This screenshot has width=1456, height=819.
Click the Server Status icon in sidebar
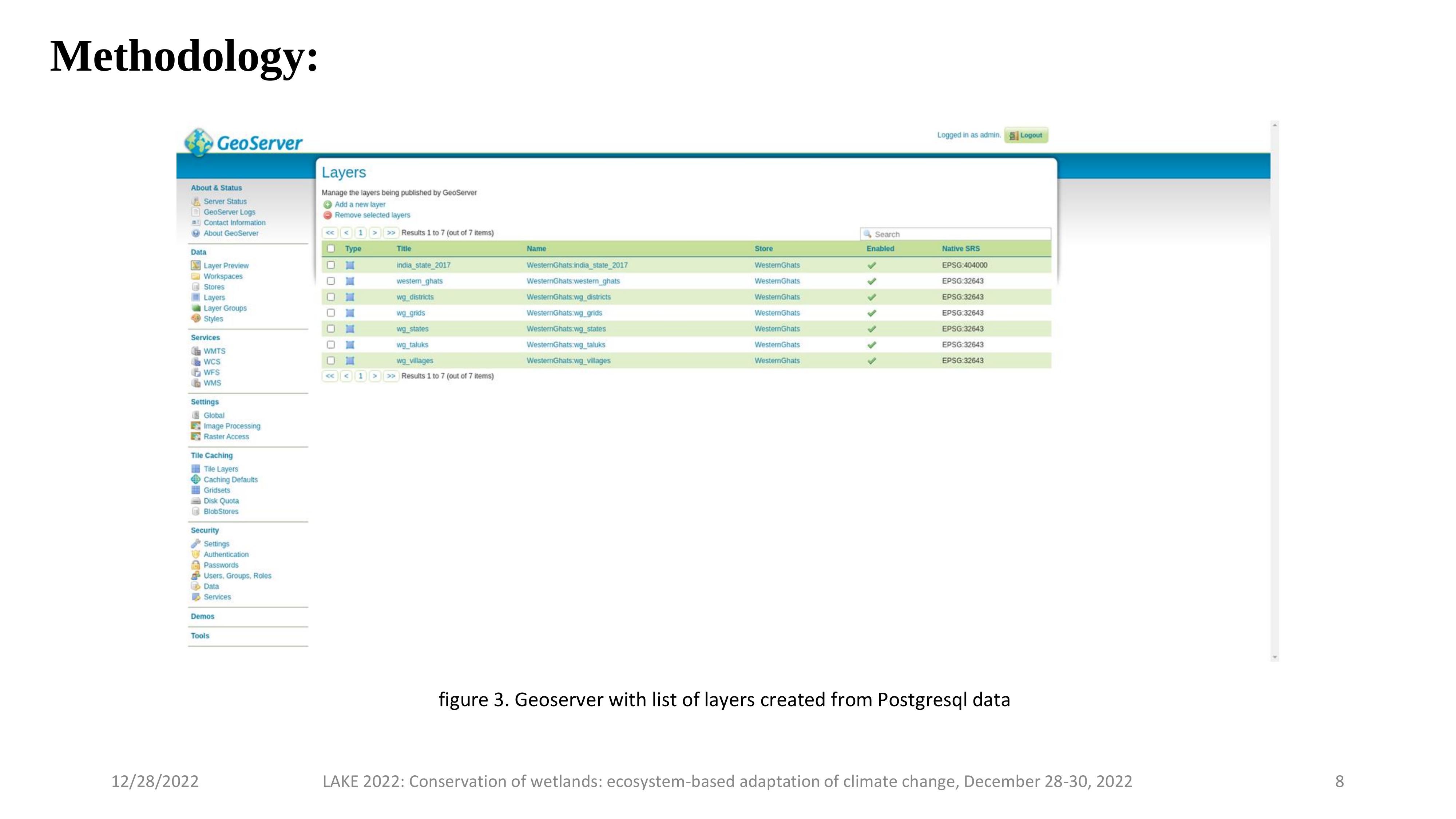195,201
